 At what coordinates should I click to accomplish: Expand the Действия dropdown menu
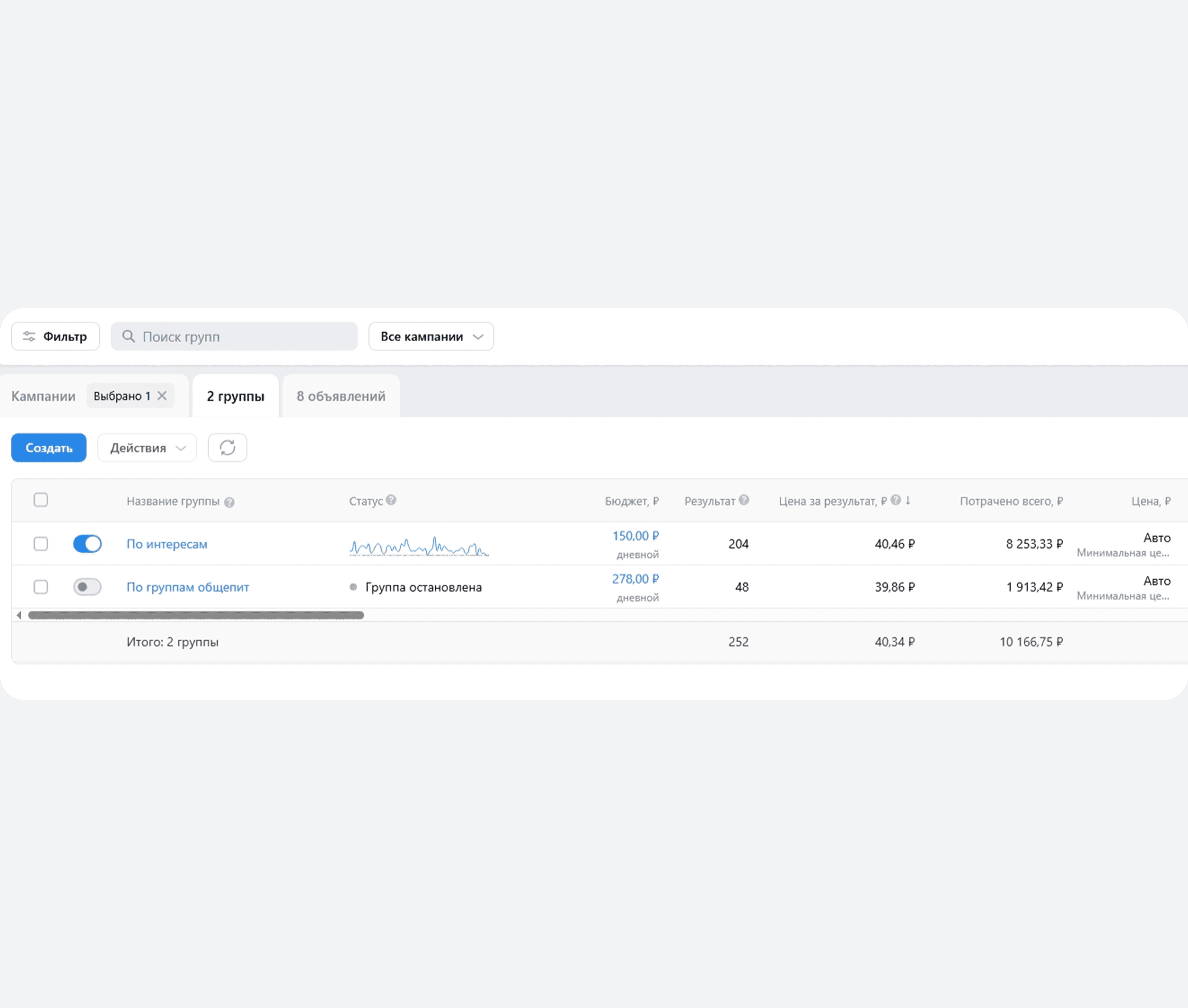click(147, 447)
